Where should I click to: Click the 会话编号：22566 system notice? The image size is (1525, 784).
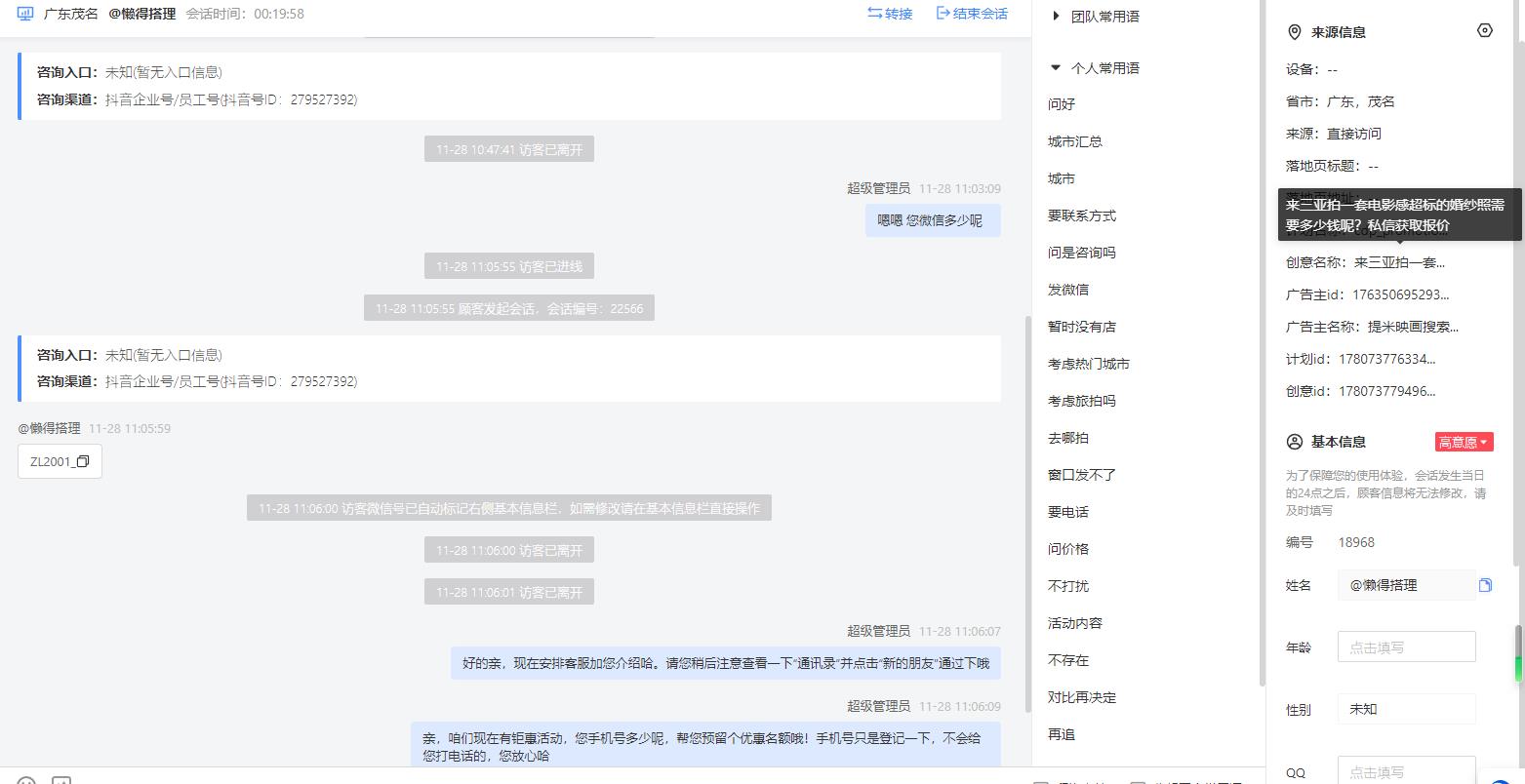pos(509,308)
